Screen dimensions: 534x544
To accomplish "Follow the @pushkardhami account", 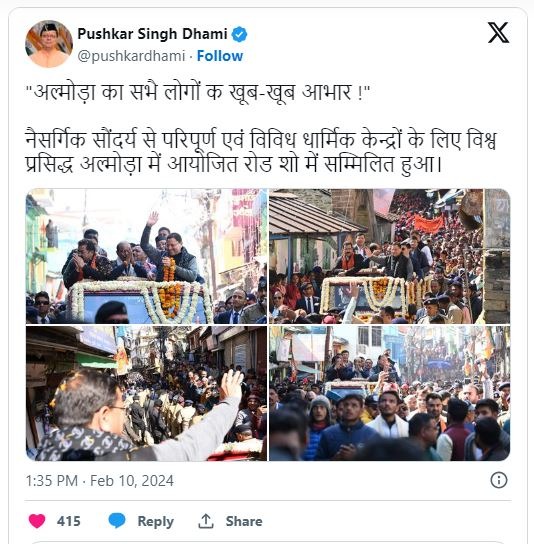I will (220, 56).
